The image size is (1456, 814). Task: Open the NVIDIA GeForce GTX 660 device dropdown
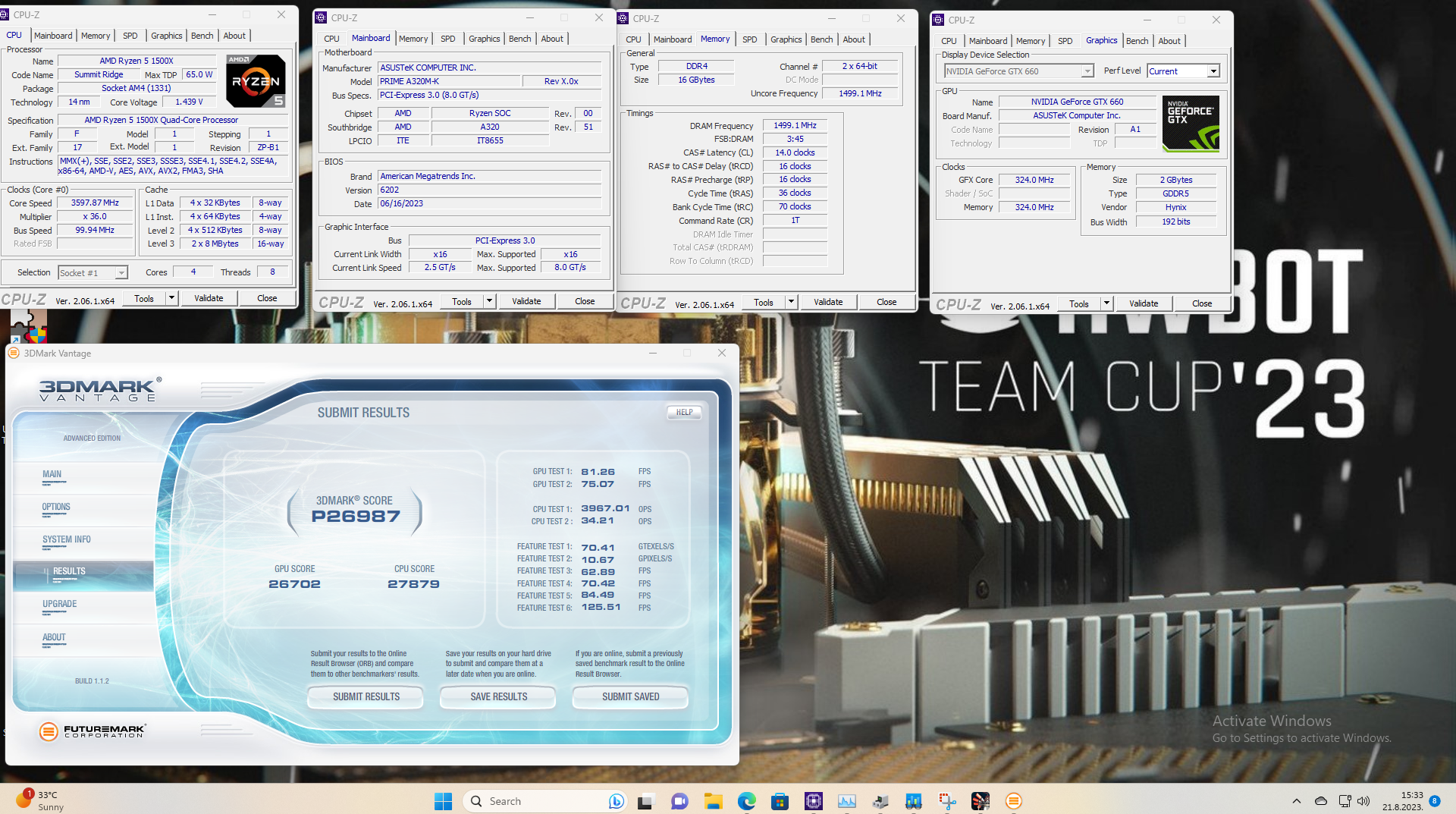(x=1018, y=71)
